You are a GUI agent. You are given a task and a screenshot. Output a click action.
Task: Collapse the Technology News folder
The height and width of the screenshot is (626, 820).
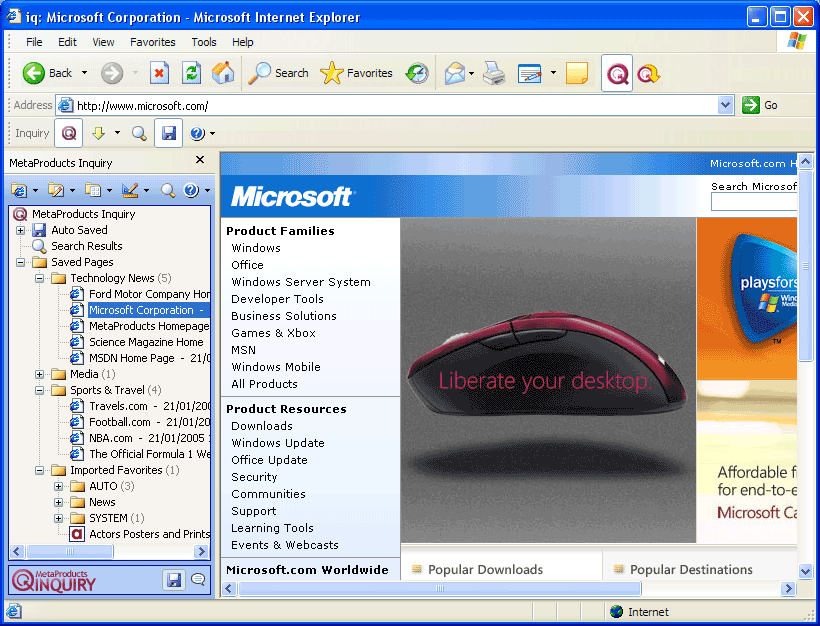click(40, 278)
